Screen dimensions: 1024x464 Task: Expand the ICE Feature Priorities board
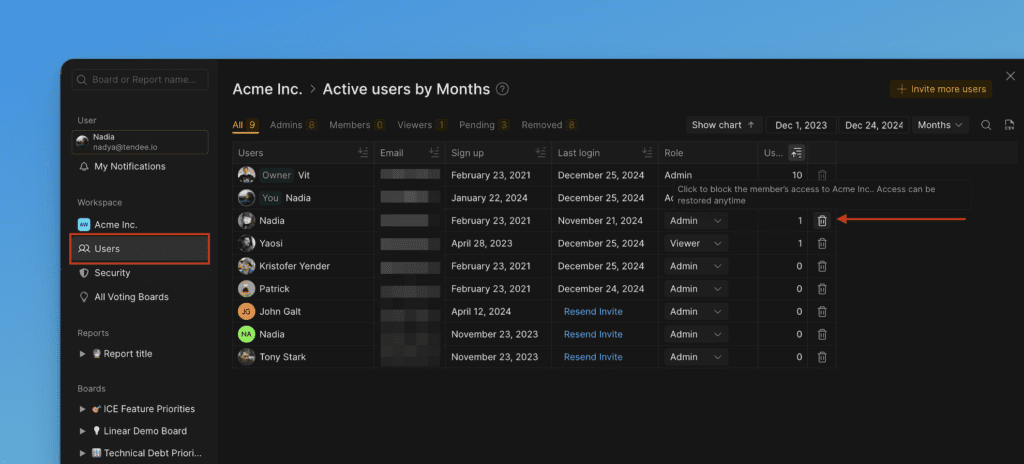tap(83, 409)
